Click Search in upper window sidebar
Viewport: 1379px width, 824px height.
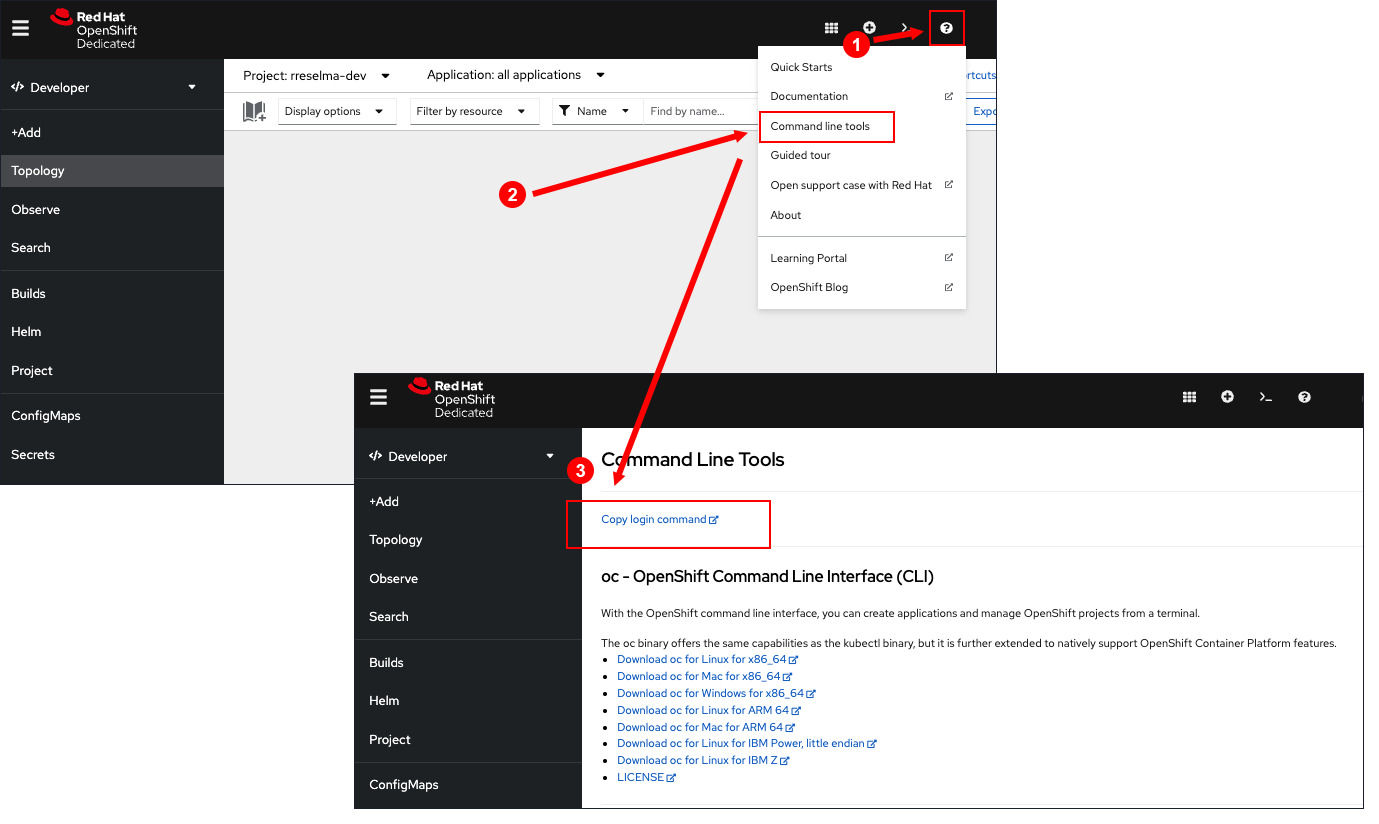112,247
